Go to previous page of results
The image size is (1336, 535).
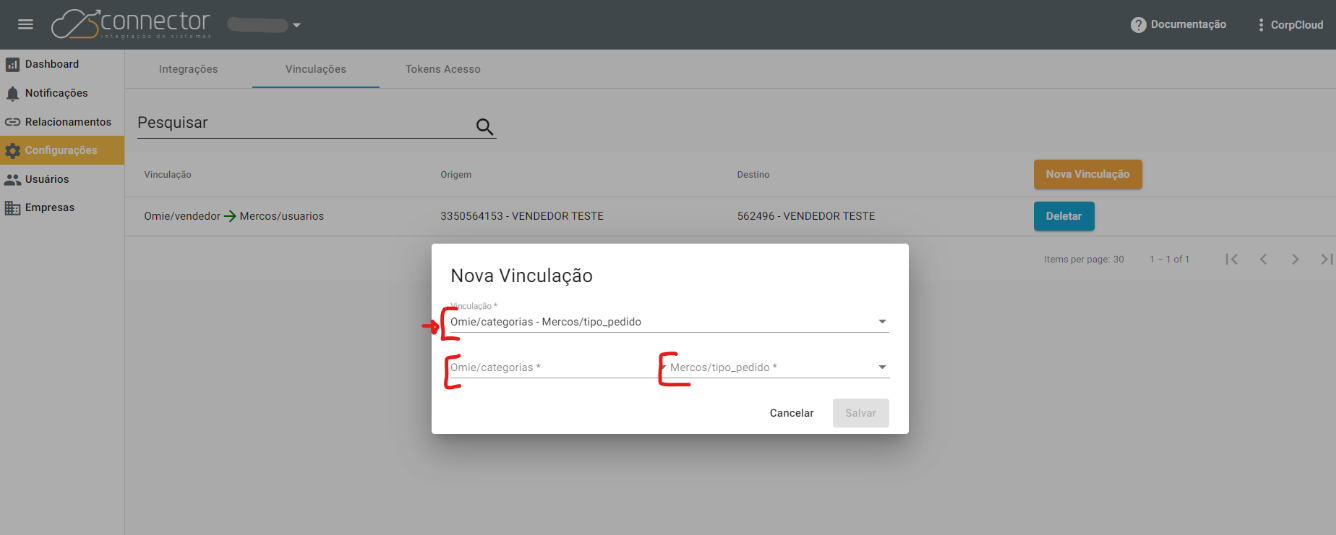pos(1263,259)
